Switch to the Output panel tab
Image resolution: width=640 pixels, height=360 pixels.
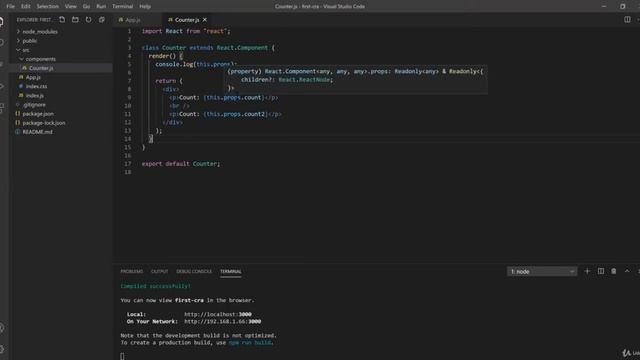click(159, 271)
